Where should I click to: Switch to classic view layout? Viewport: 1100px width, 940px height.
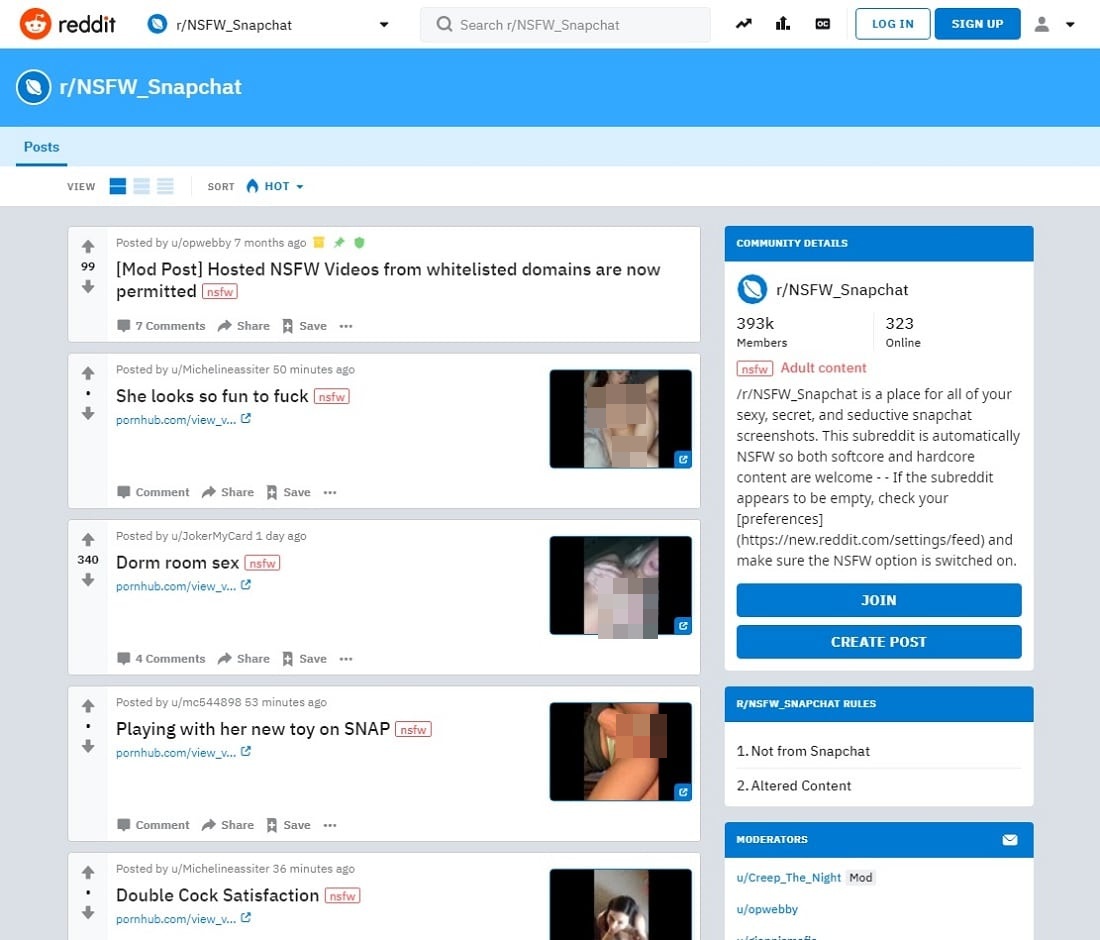point(142,186)
